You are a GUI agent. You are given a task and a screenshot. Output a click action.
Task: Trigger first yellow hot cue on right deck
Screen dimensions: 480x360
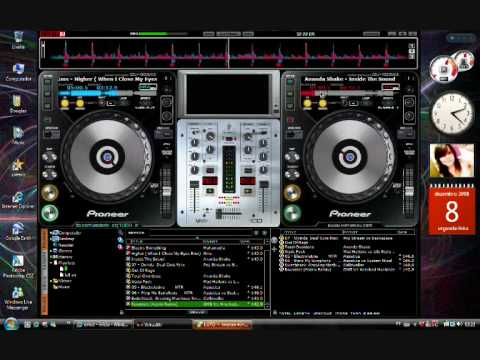point(307,103)
